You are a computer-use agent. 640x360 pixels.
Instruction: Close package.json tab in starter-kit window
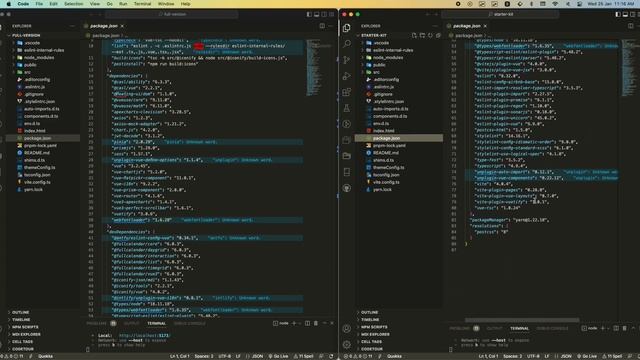(x=485, y=26)
